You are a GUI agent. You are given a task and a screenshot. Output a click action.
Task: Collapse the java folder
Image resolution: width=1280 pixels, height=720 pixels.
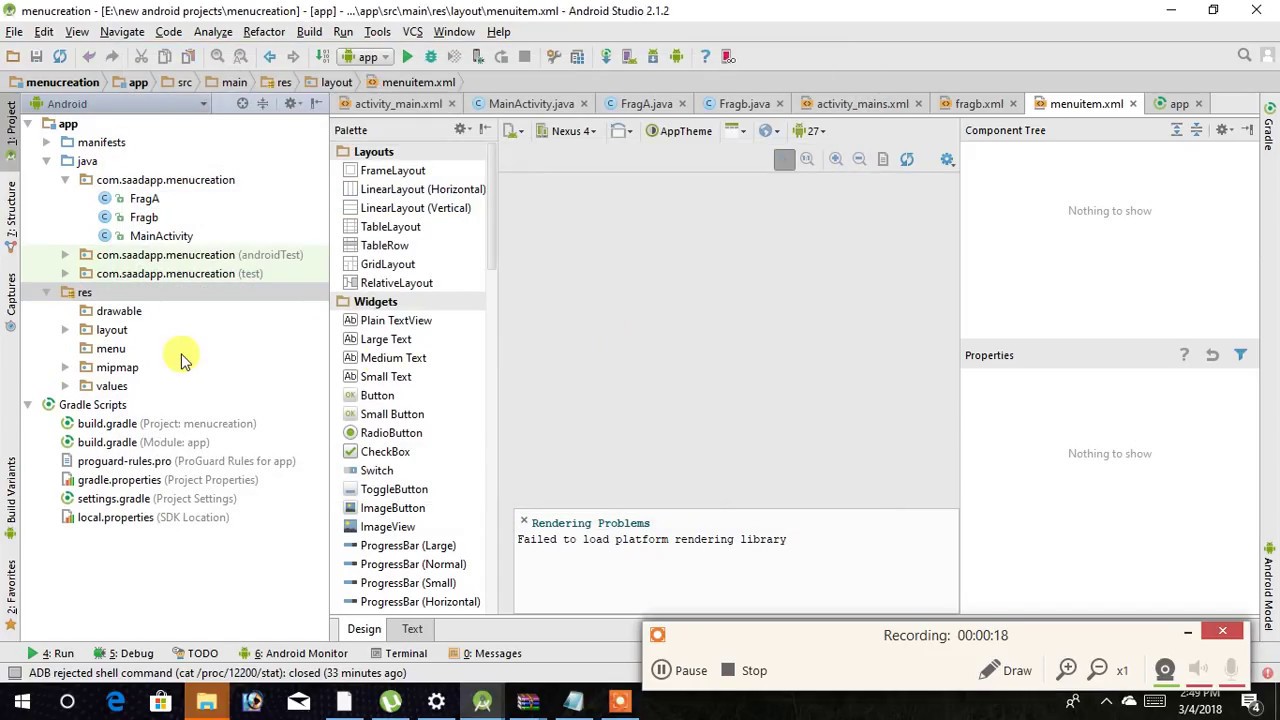pos(46,161)
